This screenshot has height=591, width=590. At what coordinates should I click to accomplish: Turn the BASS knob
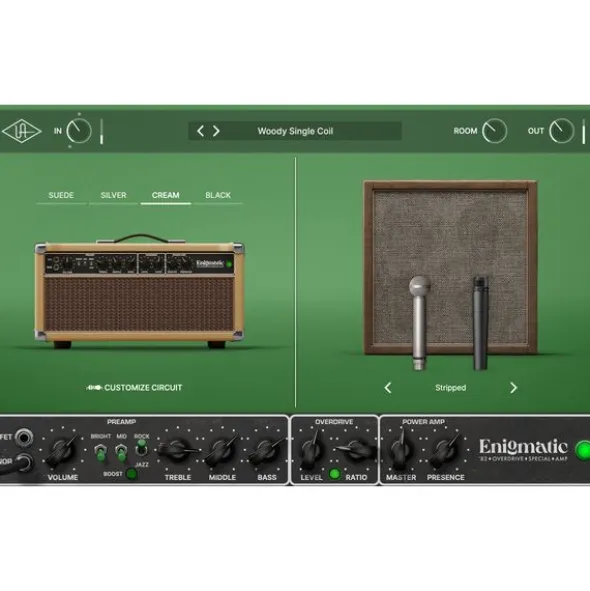(x=267, y=450)
